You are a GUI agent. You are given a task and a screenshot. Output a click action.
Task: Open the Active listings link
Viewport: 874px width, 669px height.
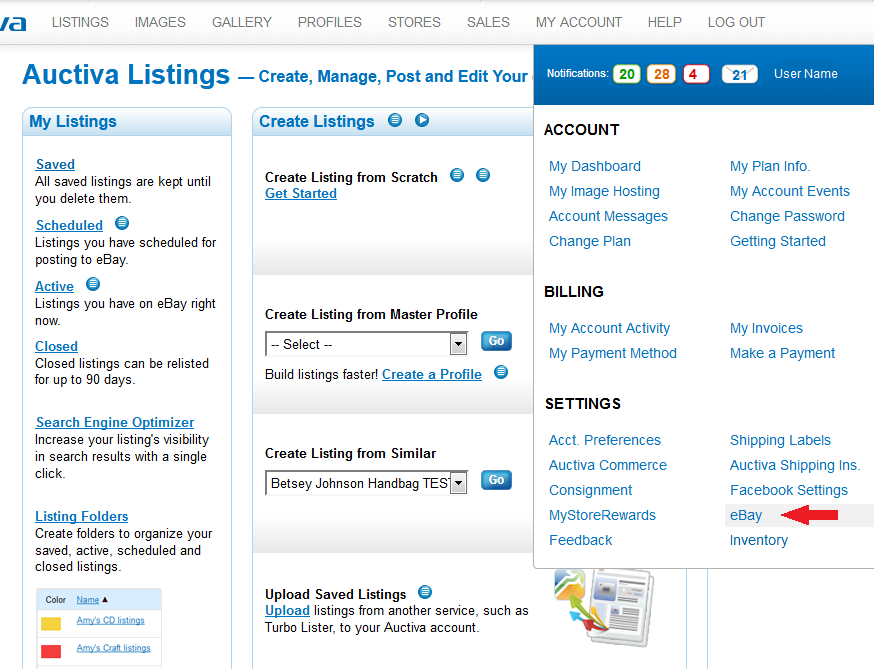coord(54,286)
